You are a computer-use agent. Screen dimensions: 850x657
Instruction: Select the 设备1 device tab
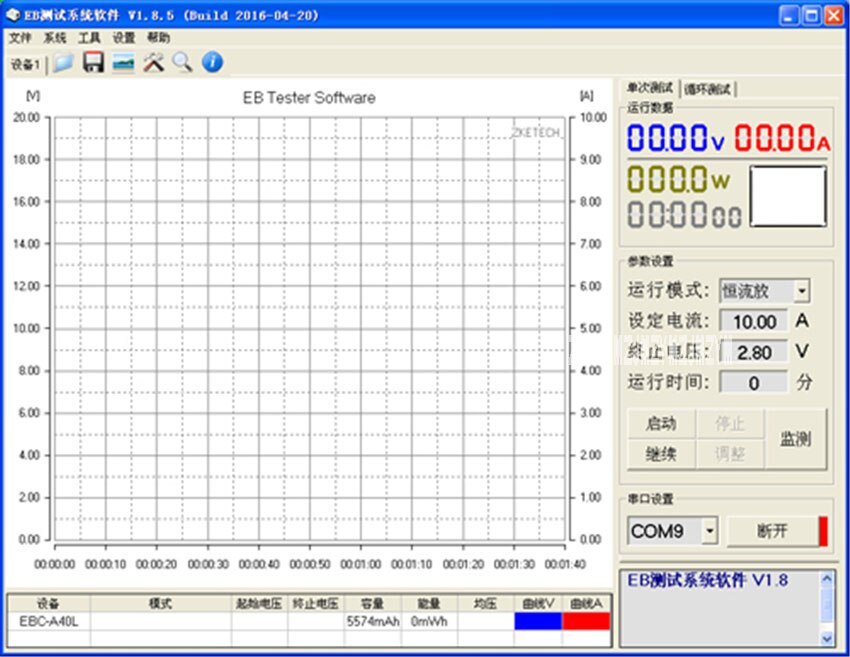point(26,63)
